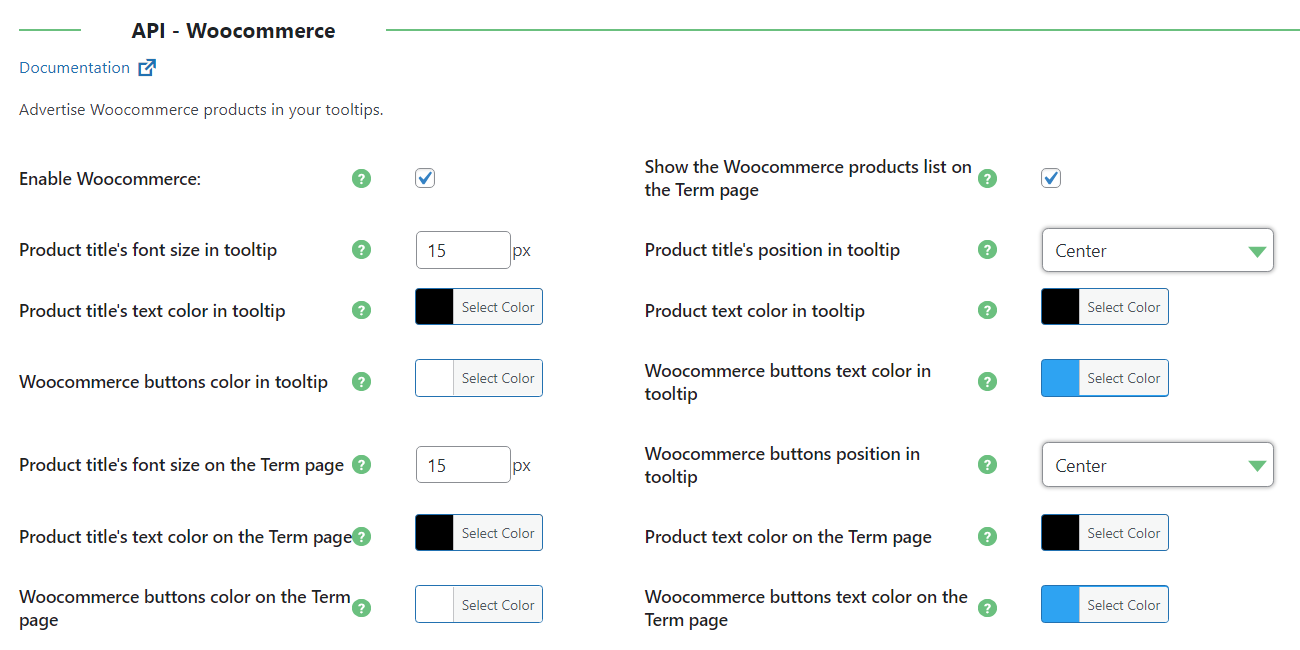Open Woocommerce buttons position in tooltip dropdown
The image size is (1300, 650).
point(1158,465)
